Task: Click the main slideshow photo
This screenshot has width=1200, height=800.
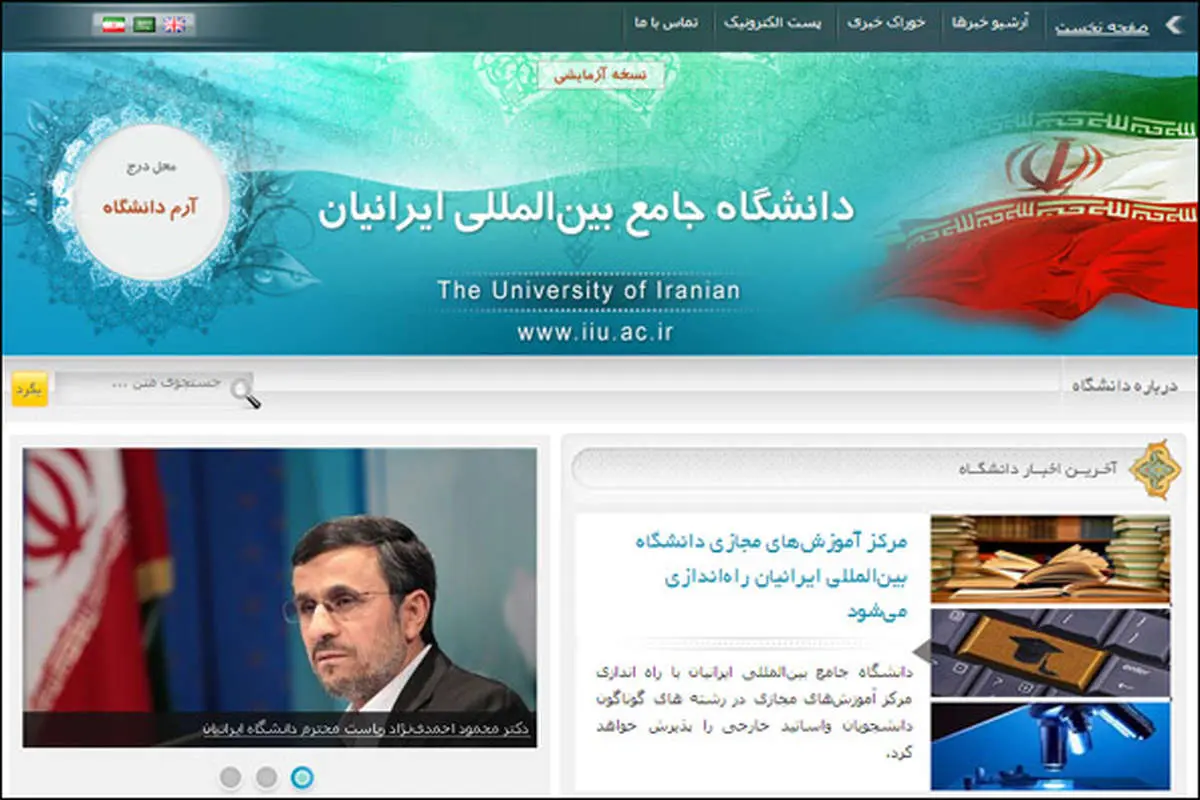Action: coord(280,597)
